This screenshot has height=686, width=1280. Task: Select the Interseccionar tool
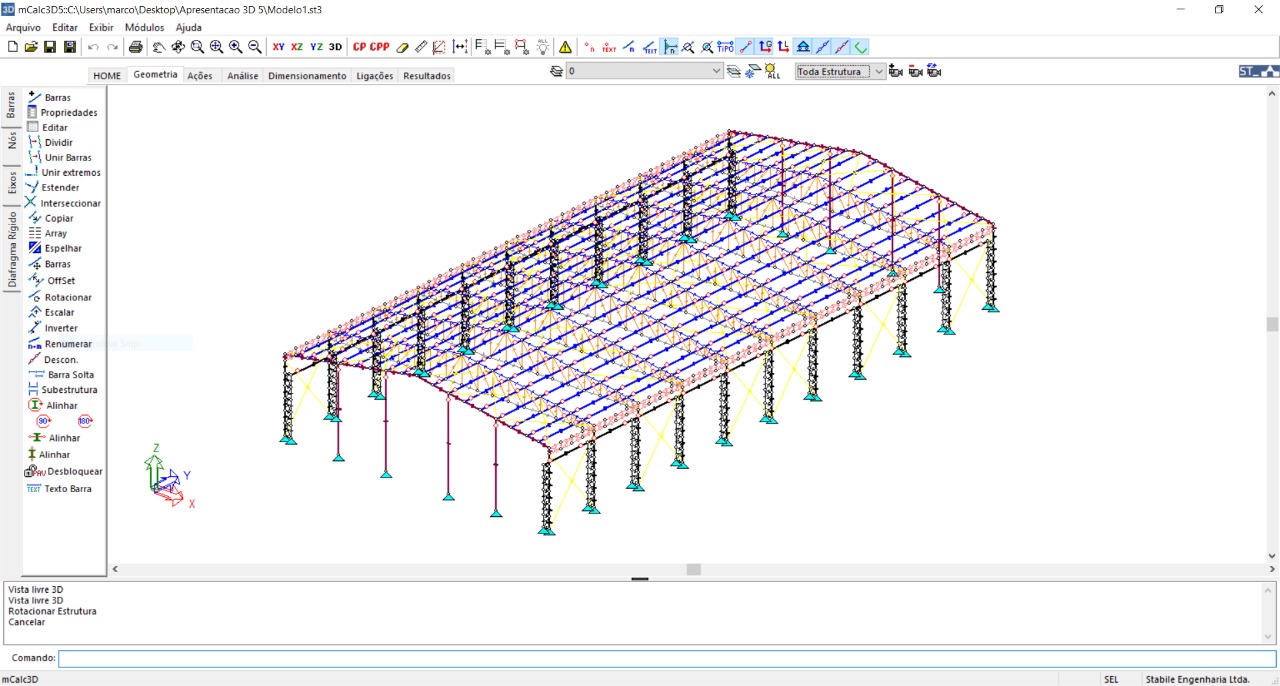pos(63,203)
